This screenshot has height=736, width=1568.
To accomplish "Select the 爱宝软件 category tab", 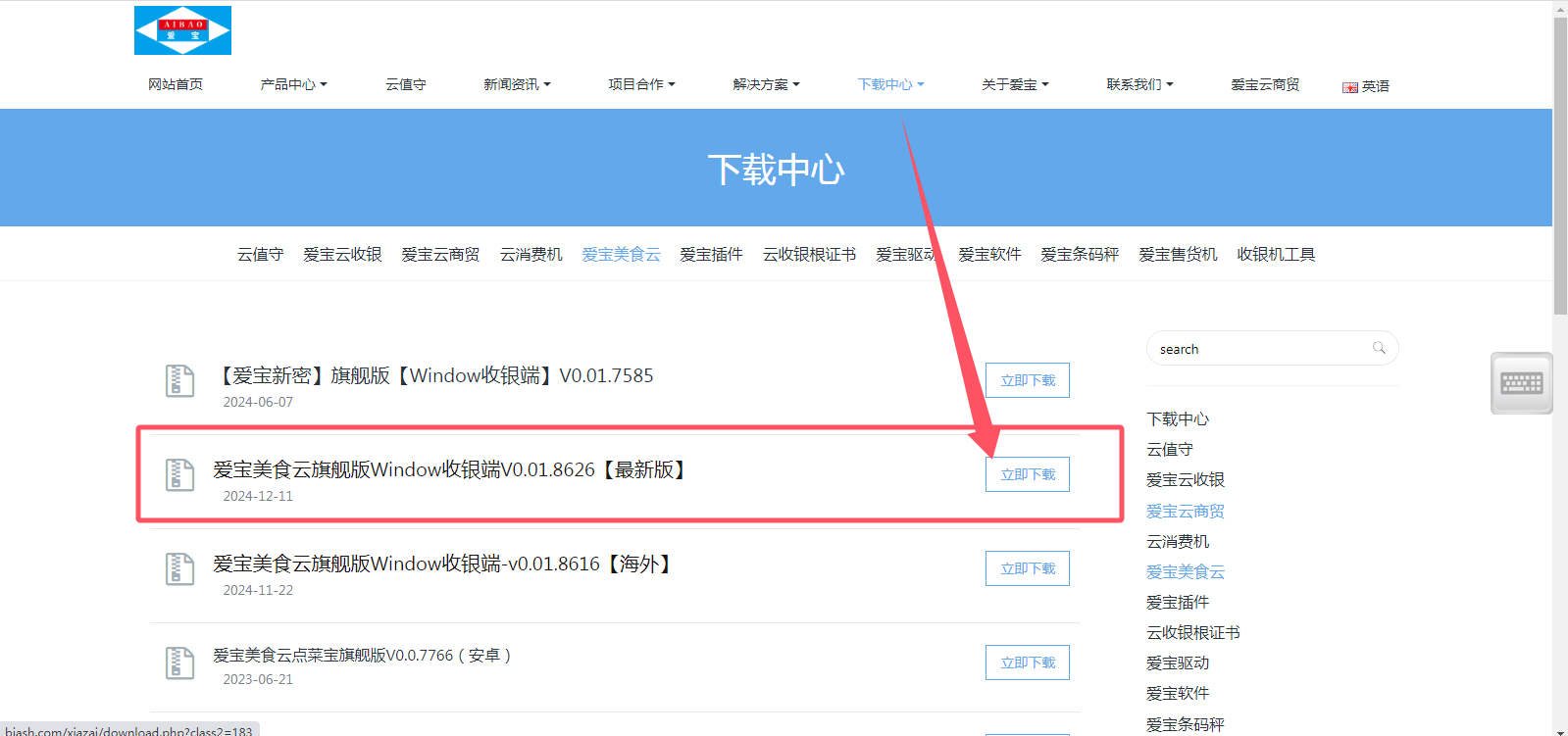I will click(989, 254).
